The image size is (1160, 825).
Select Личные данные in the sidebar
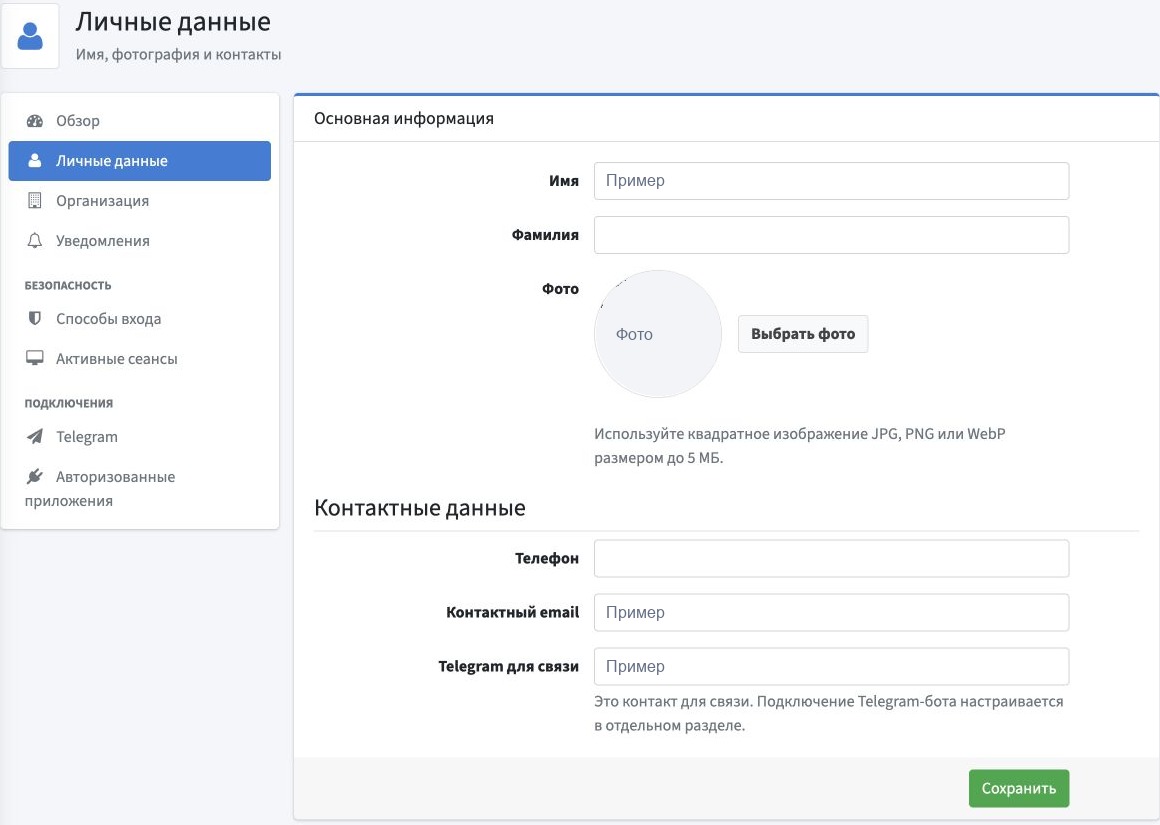click(140, 161)
